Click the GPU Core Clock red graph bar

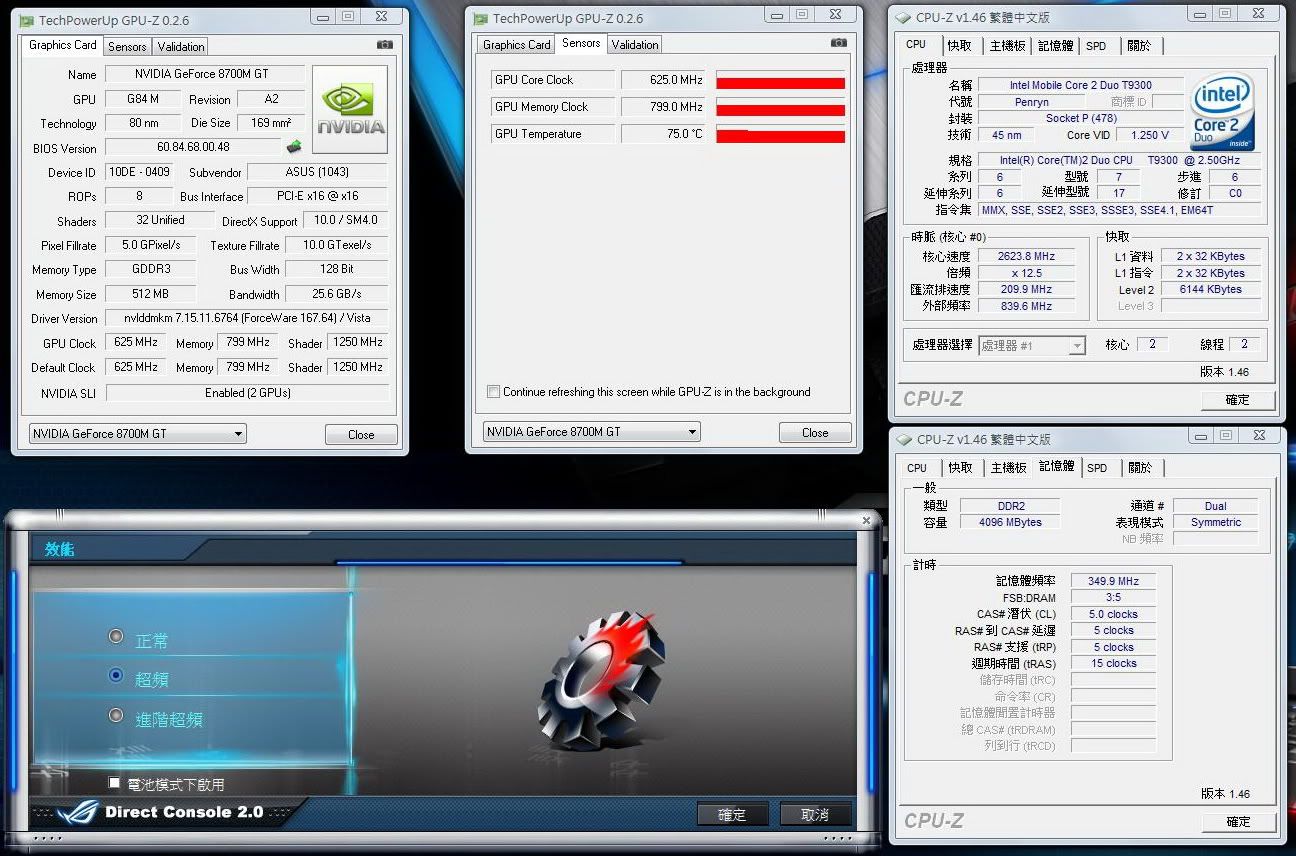781,83
